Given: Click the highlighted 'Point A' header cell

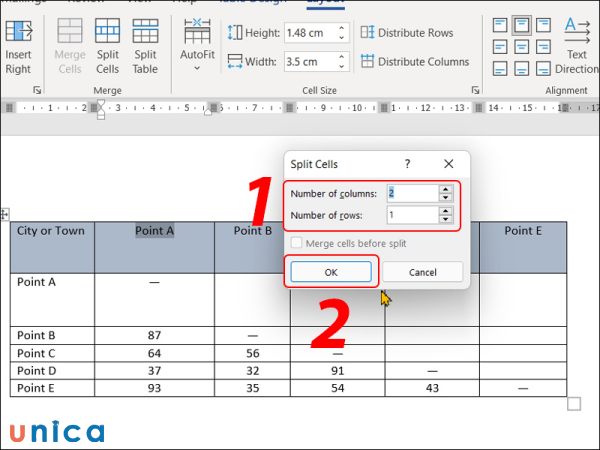Looking at the screenshot, I should [x=154, y=247].
